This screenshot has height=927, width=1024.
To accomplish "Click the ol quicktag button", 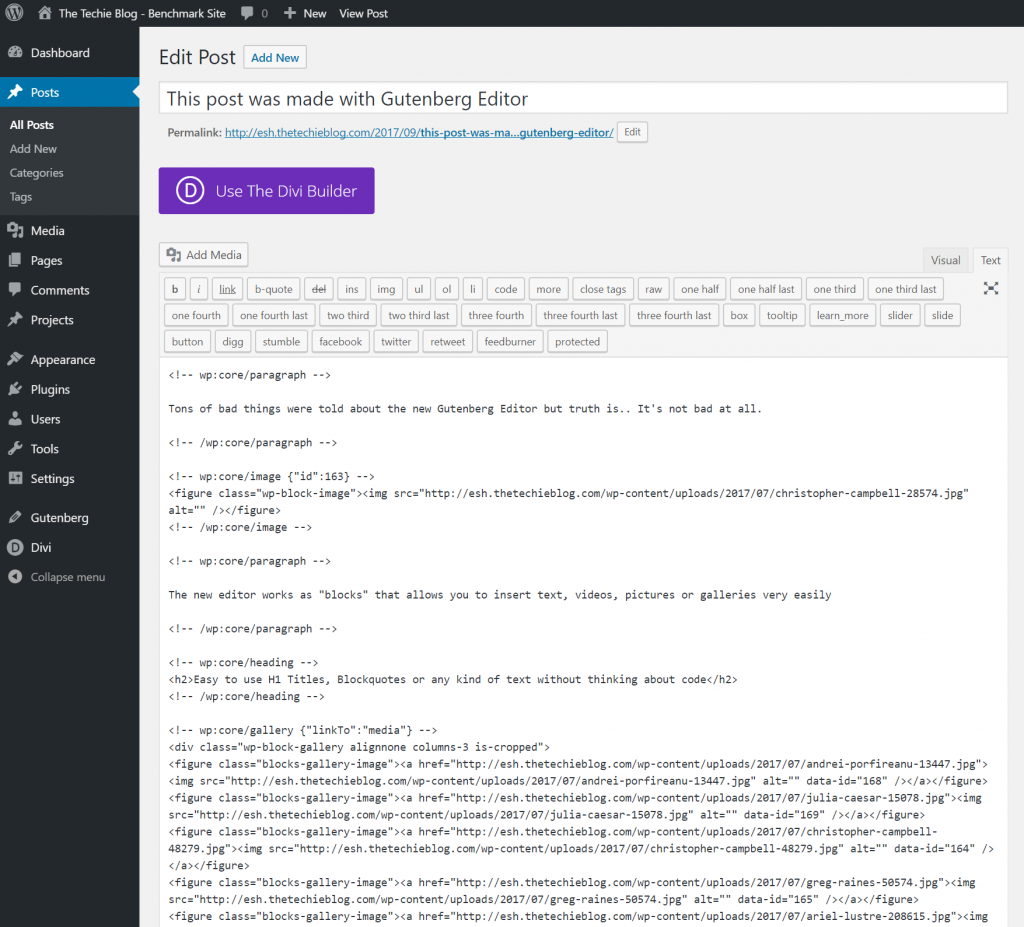I will pyautogui.click(x=447, y=289).
